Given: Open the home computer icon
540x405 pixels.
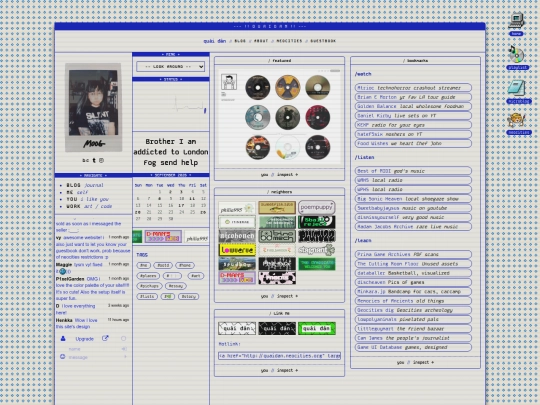Looking at the screenshot, I should click(516, 21).
